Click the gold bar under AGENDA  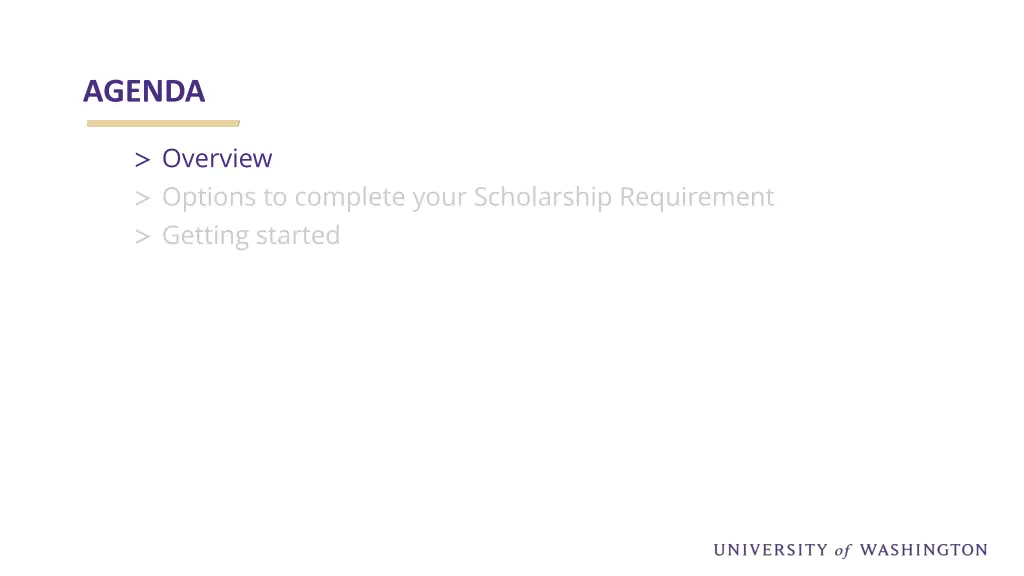(163, 123)
